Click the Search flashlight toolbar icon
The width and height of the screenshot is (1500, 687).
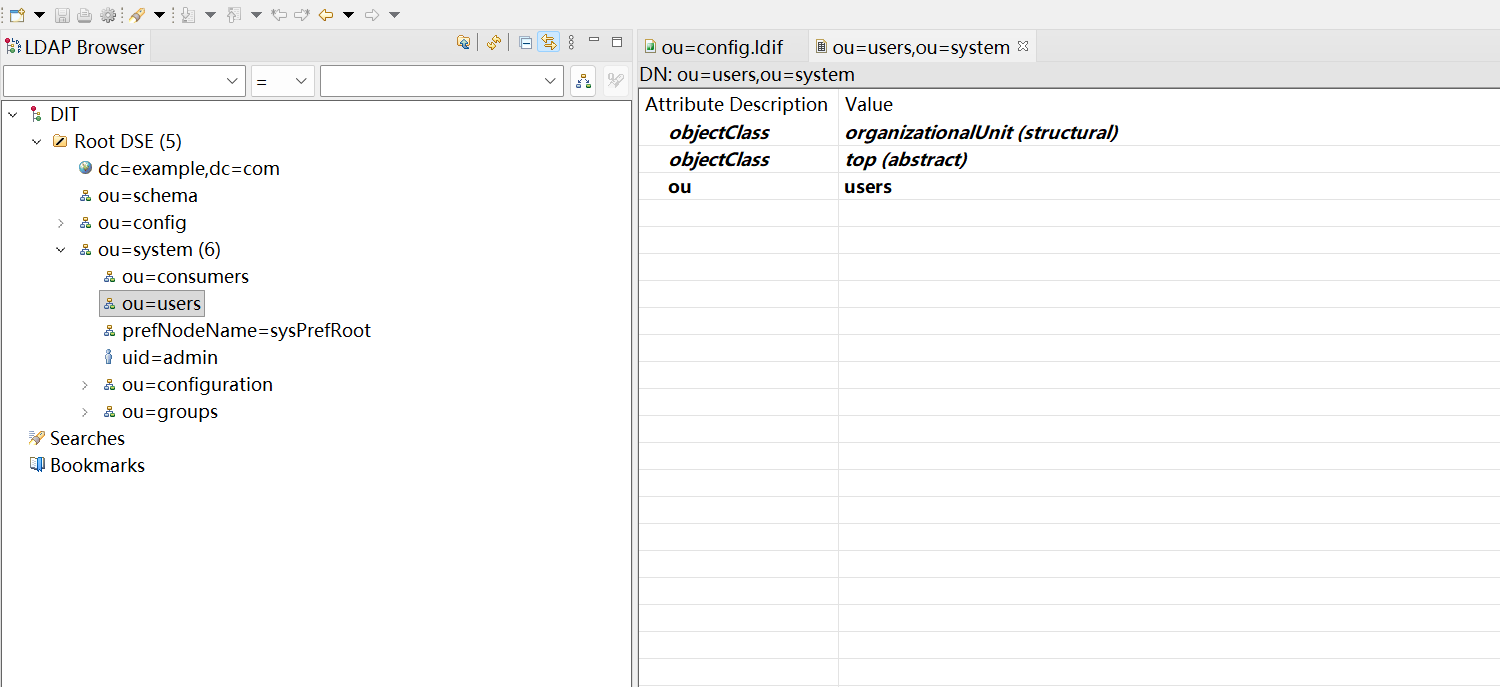pyautogui.click(x=137, y=15)
